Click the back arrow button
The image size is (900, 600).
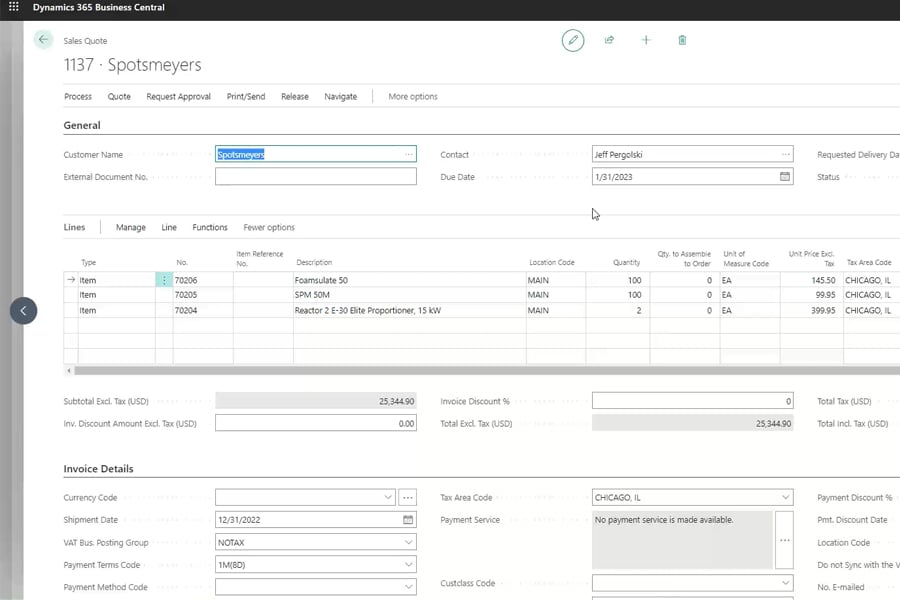pyautogui.click(x=43, y=40)
